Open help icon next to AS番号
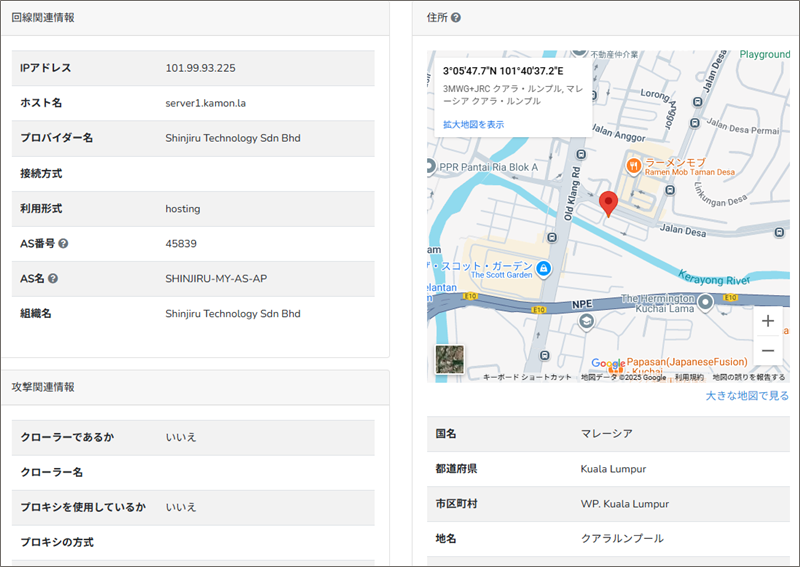This screenshot has width=800, height=567. (x=63, y=243)
